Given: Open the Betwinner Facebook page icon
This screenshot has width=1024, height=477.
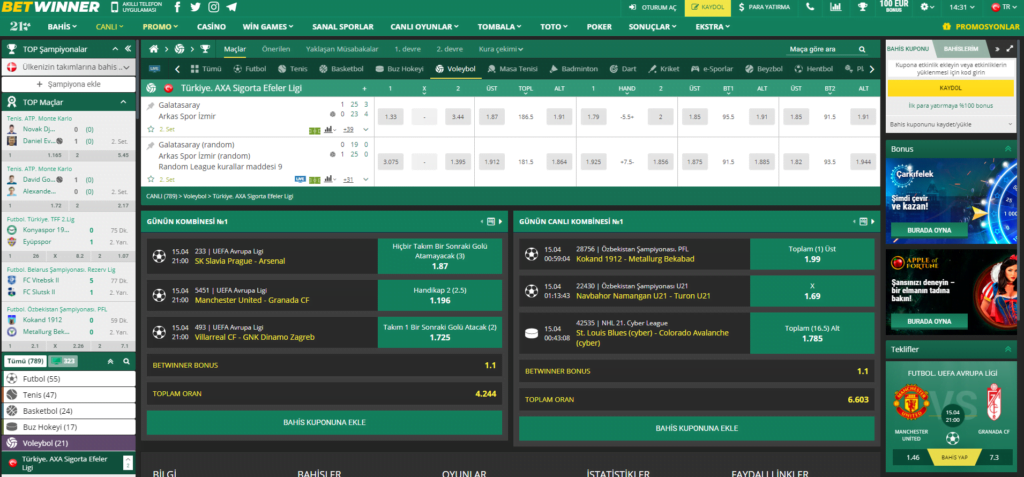Looking at the screenshot, I should click(178, 7).
